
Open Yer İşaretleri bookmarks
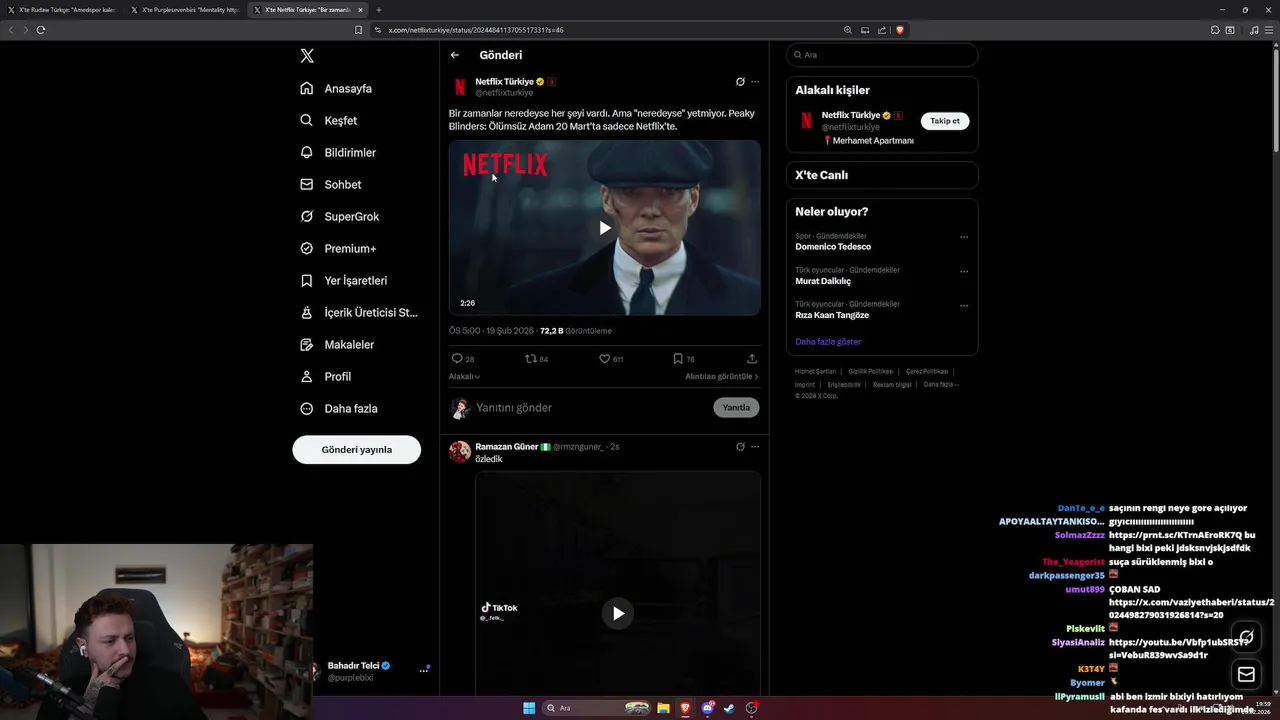343,280
